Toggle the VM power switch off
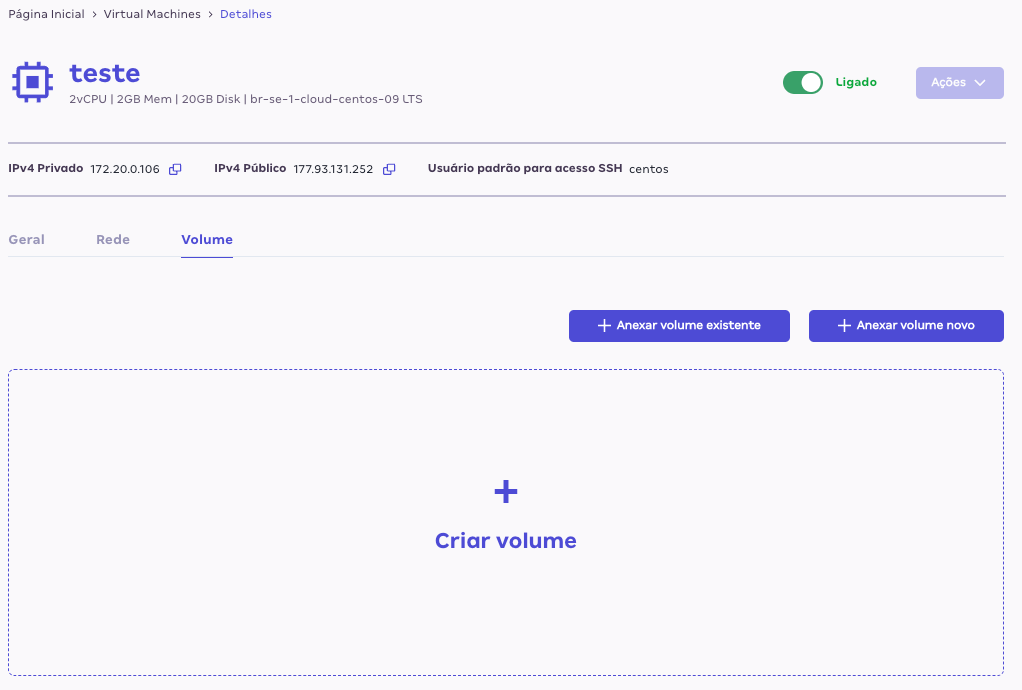The height and width of the screenshot is (690, 1022). tap(802, 82)
